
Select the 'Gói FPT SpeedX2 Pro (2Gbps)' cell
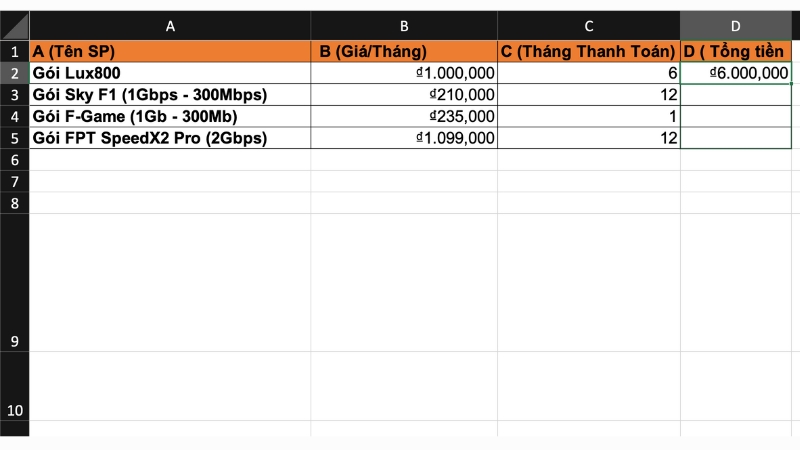tap(170, 138)
